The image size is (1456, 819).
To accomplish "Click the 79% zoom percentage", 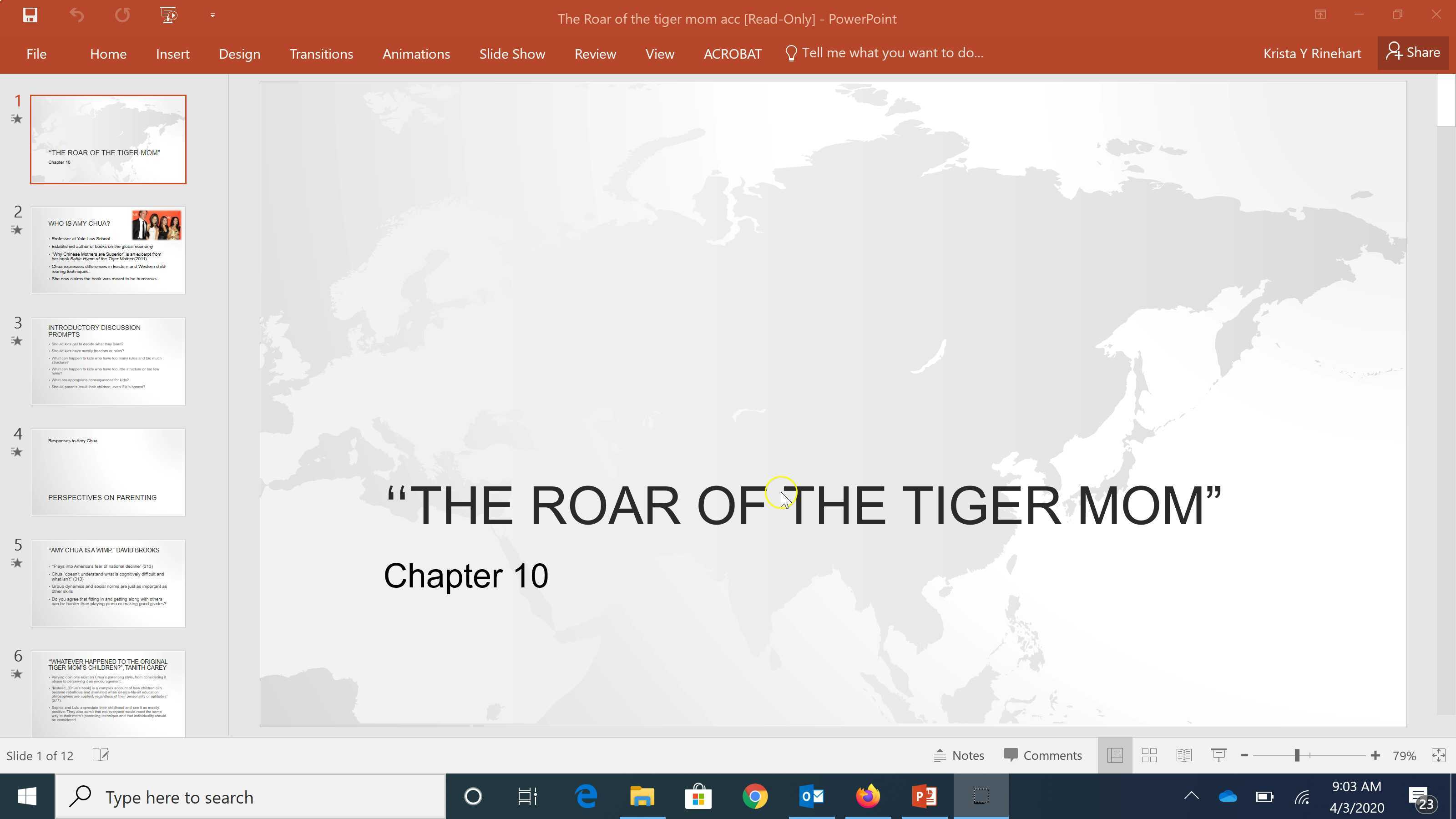I will tap(1404, 755).
